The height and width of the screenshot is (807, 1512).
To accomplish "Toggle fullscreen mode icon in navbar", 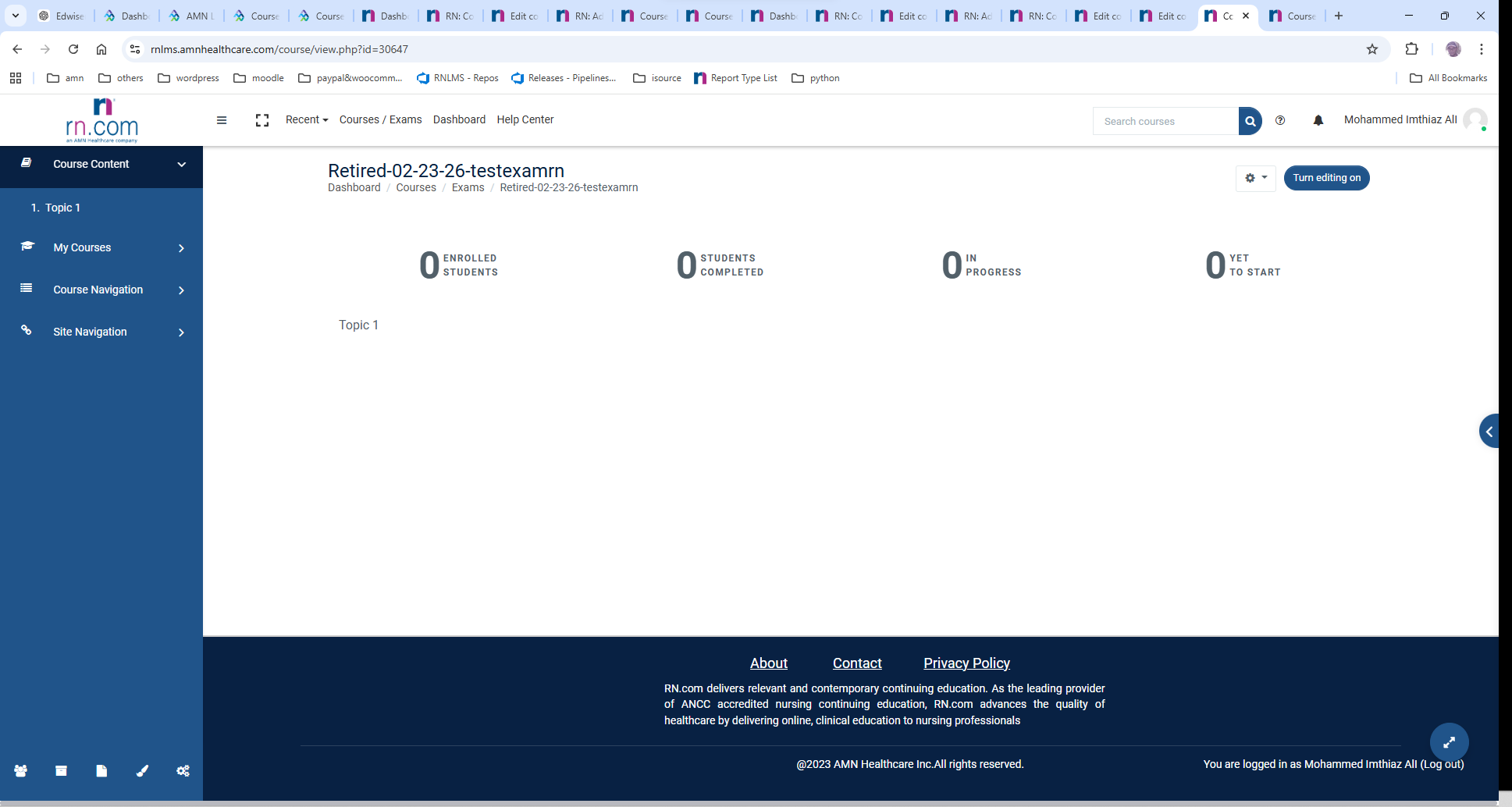I will coord(262,120).
